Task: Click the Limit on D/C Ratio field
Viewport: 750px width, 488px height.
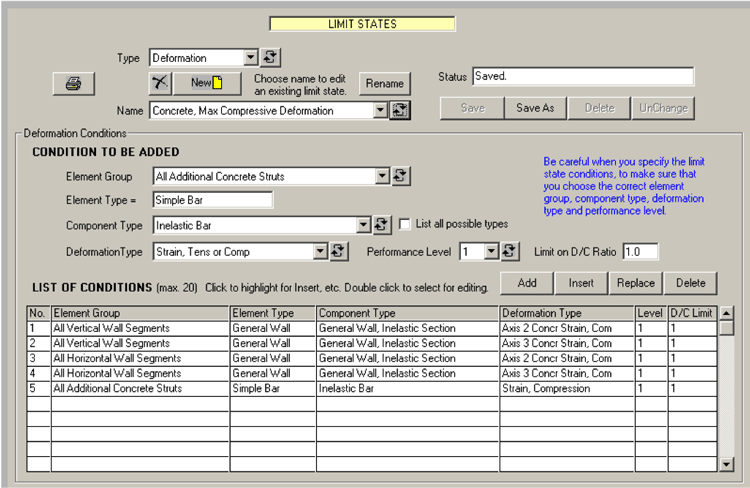Action: pyautogui.click(x=640, y=251)
